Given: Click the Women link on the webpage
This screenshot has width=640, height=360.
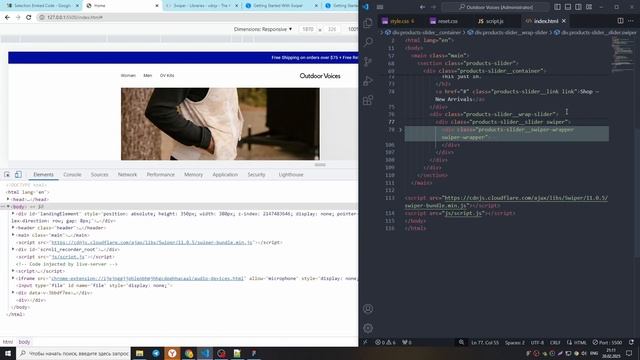Looking at the screenshot, I should (x=128, y=76).
